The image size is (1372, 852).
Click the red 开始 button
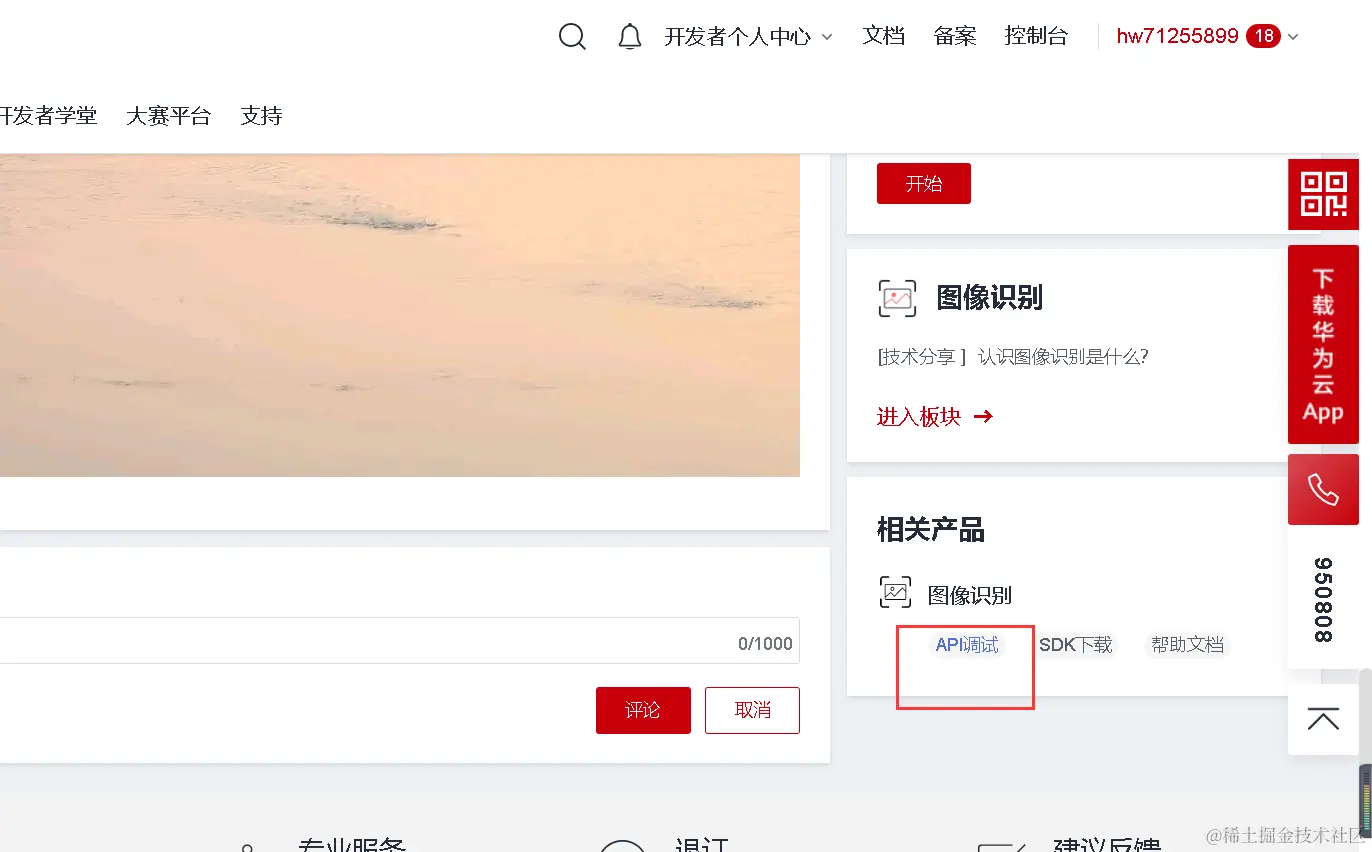click(924, 184)
